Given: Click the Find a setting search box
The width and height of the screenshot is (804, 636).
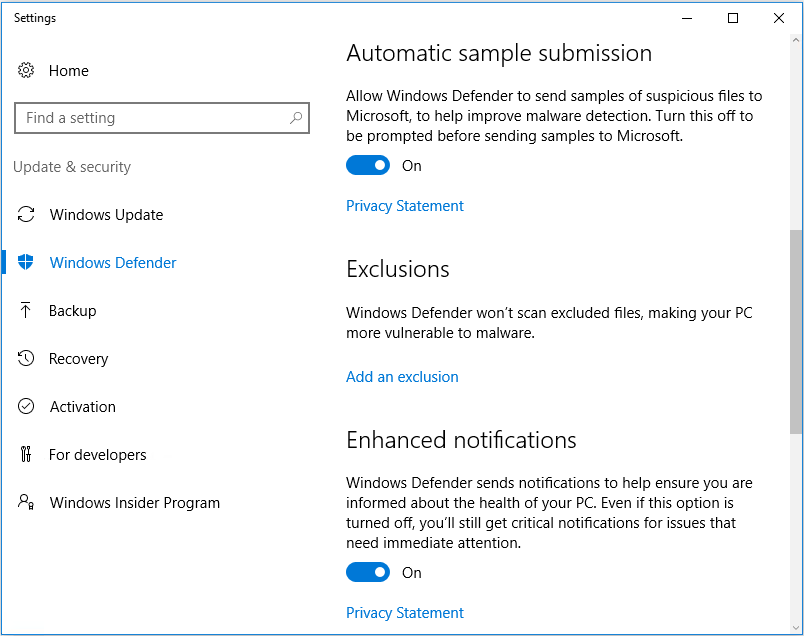Looking at the screenshot, I should [x=150, y=118].
